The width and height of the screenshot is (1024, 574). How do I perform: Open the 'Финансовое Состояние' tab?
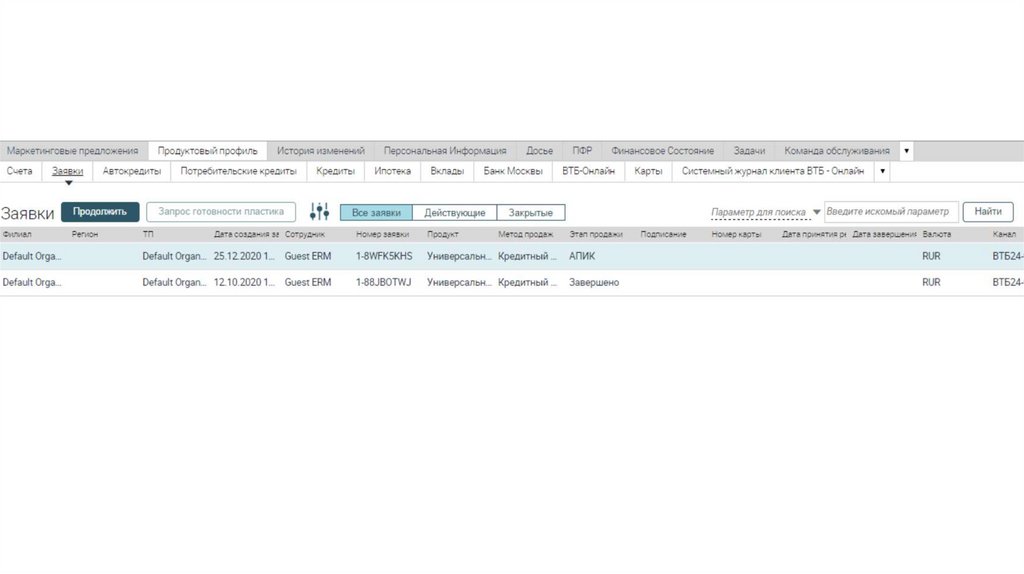(662, 151)
